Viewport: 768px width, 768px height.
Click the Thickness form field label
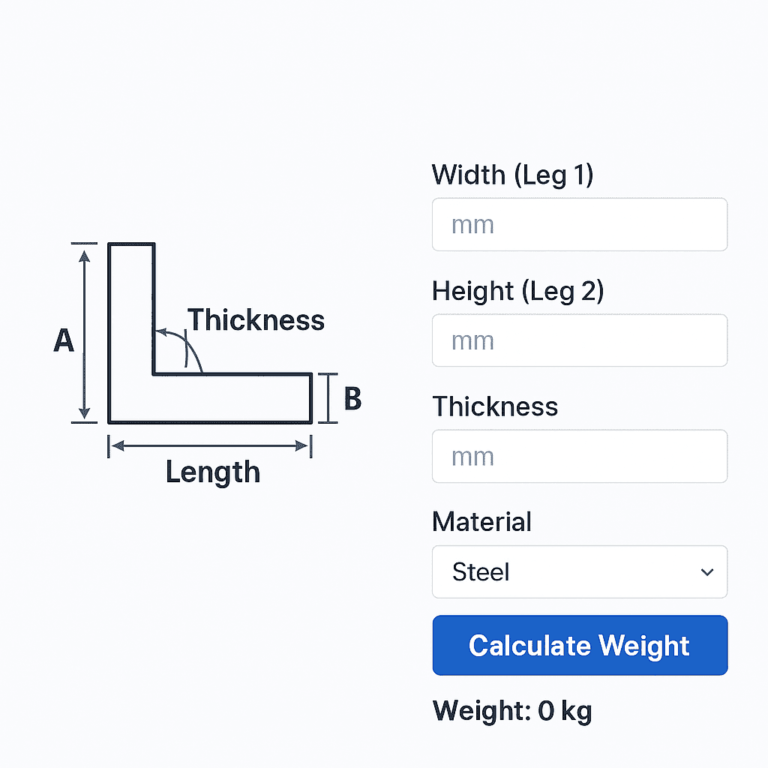click(x=495, y=406)
